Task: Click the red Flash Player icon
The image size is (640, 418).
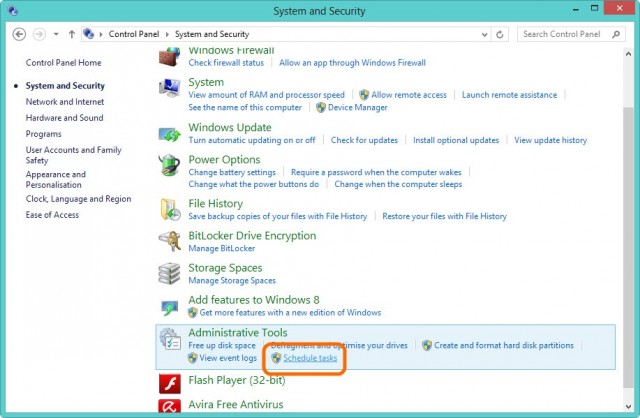Action: [170, 383]
